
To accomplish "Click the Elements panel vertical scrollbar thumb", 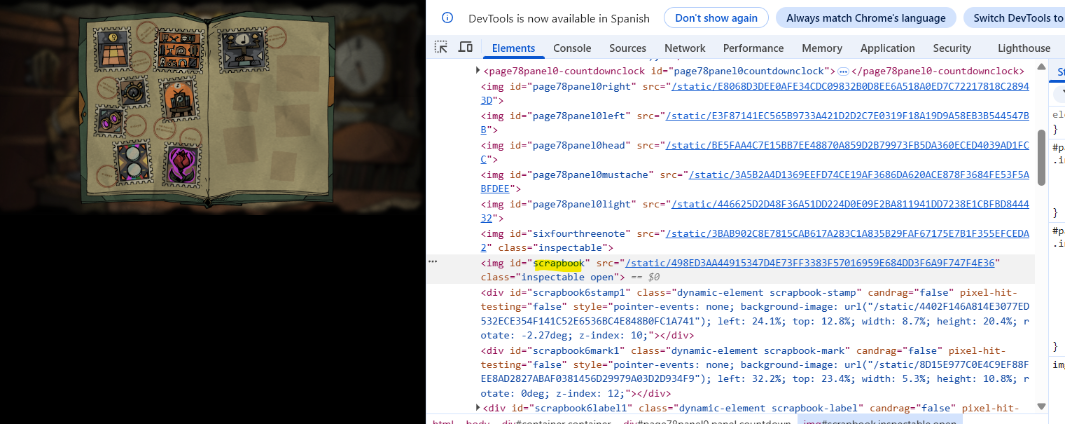I will point(1042,156).
